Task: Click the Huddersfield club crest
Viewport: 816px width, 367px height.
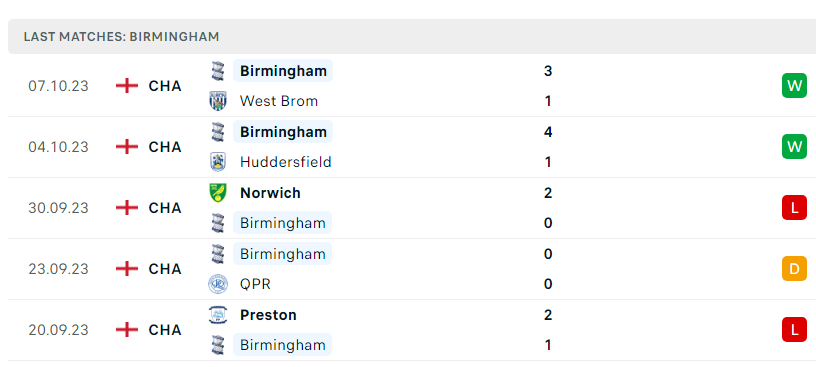Action: click(x=218, y=162)
